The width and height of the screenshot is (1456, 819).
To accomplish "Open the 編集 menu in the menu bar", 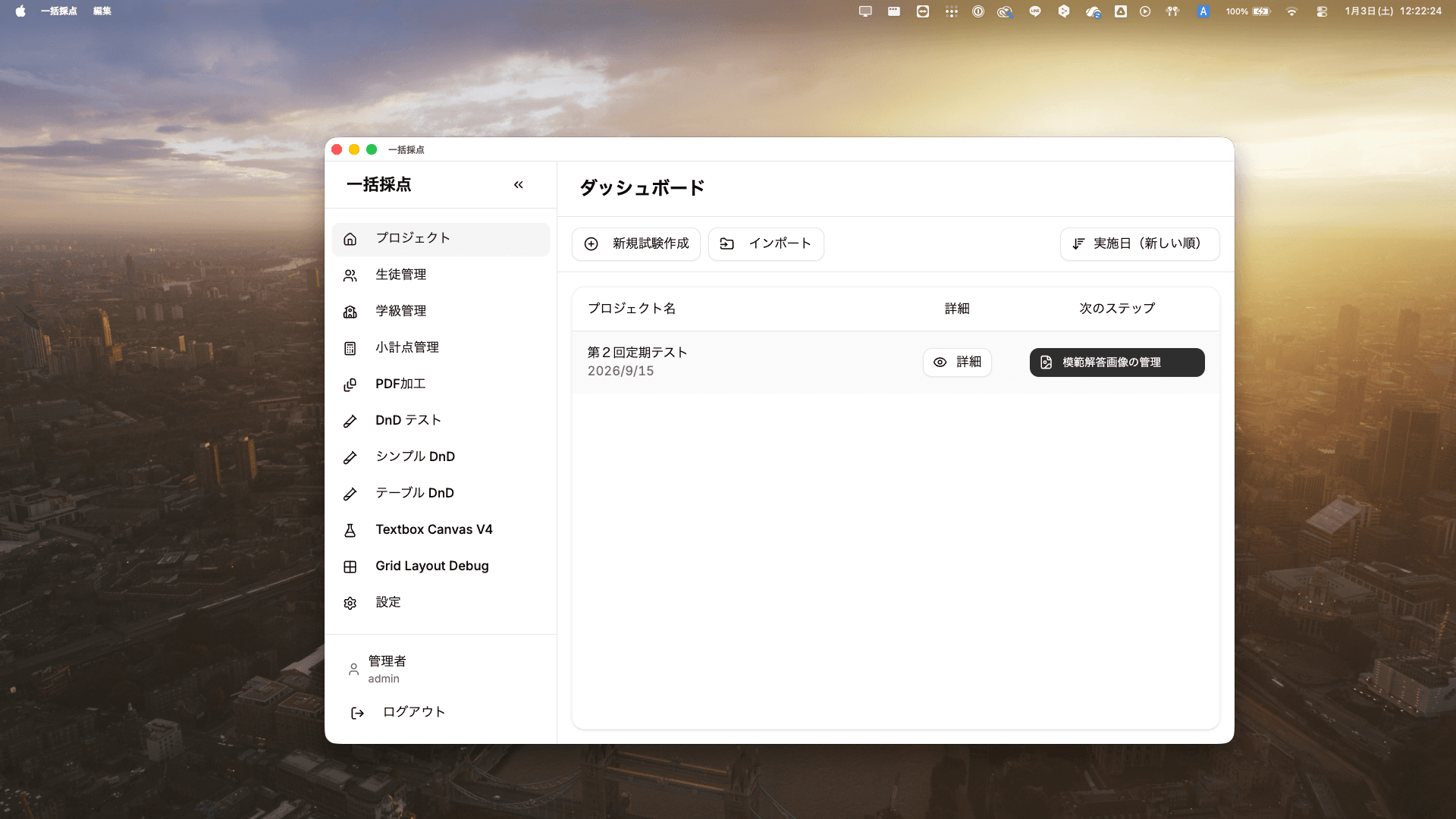I will (x=102, y=11).
